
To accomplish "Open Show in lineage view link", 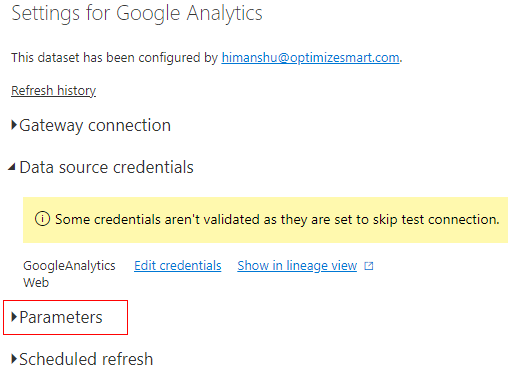I will click(x=297, y=266).
